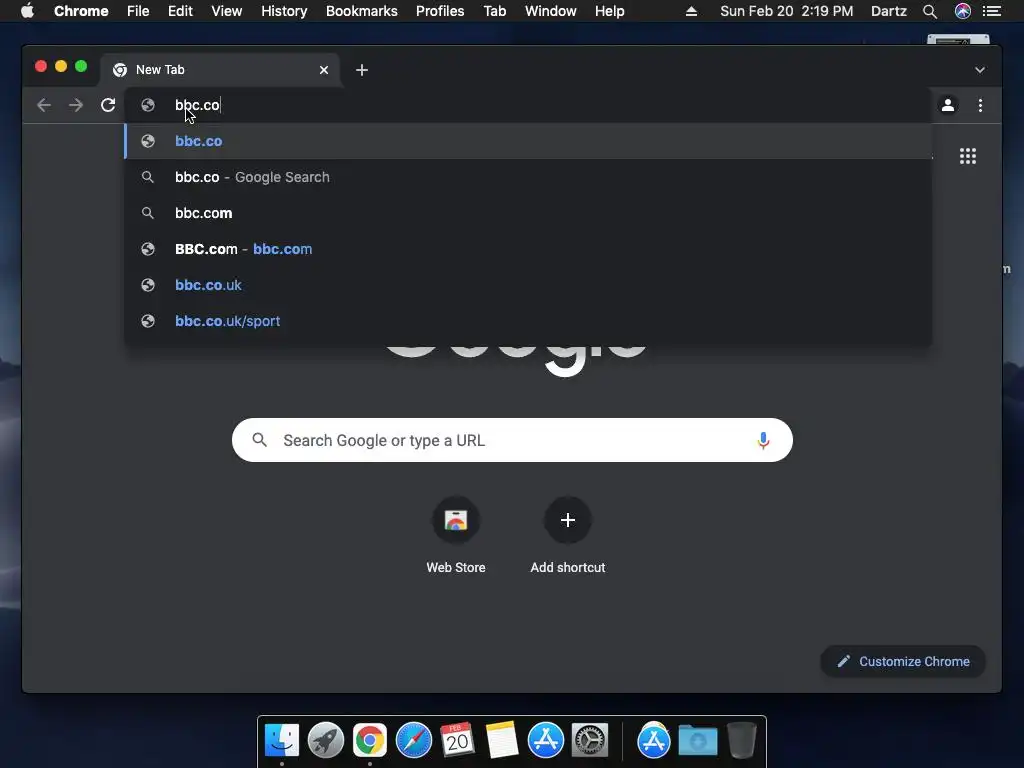Close the New Tab tab
This screenshot has height=768, width=1024.
point(324,70)
